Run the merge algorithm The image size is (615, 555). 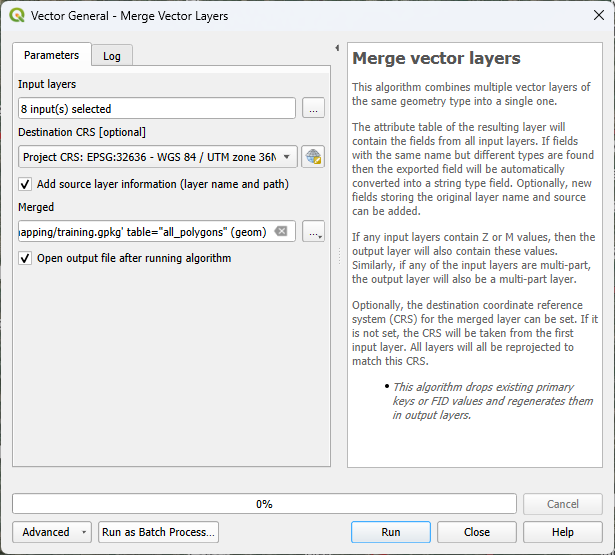point(391,532)
